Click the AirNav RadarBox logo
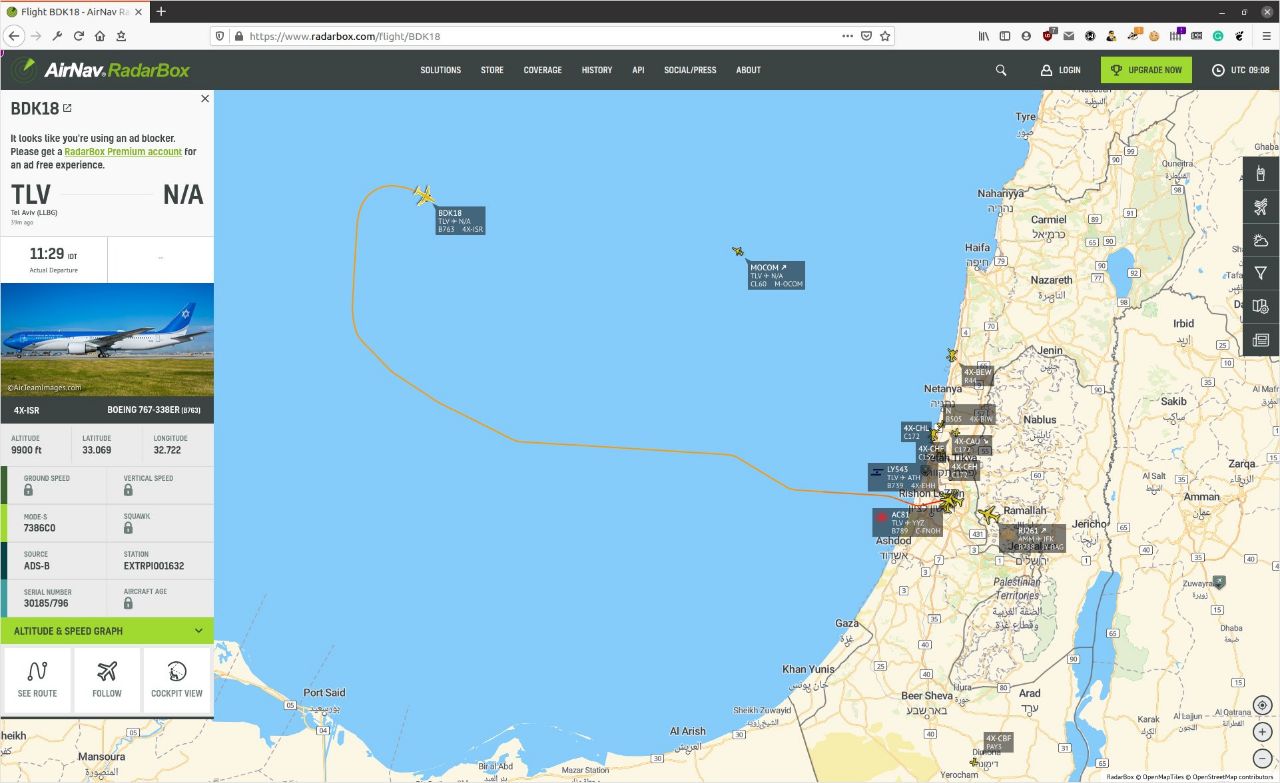This screenshot has height=783, width=1280. 101,70
